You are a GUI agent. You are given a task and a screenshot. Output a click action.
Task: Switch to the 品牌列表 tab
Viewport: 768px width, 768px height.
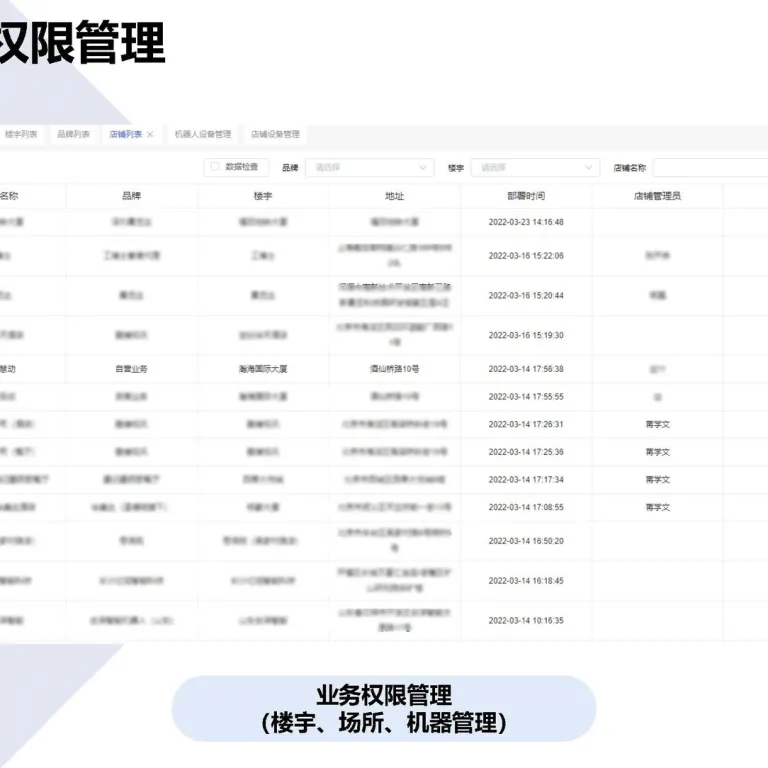tap(73, 134)
